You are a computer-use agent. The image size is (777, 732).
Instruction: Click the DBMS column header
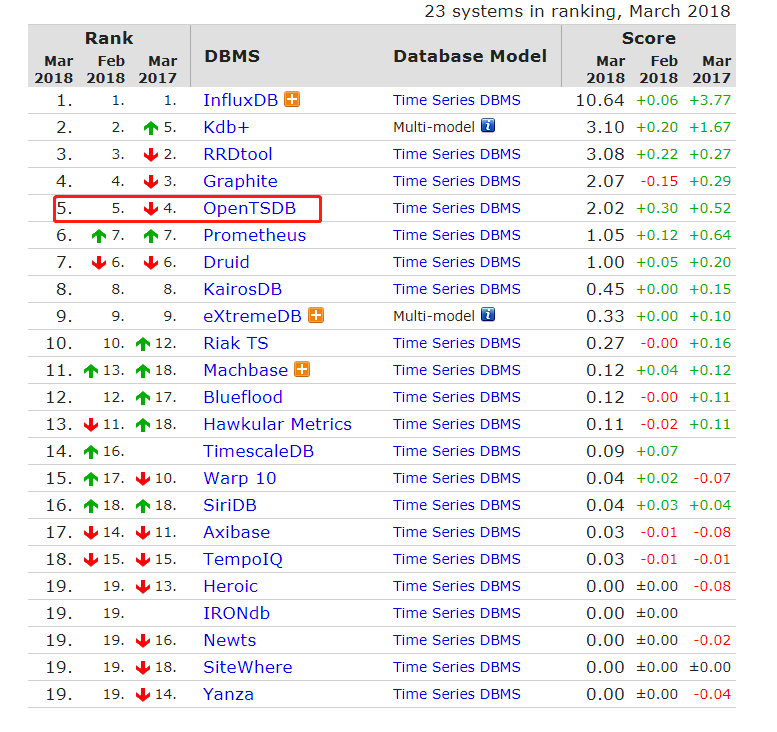pyautogui.click(x=232, y=56)
